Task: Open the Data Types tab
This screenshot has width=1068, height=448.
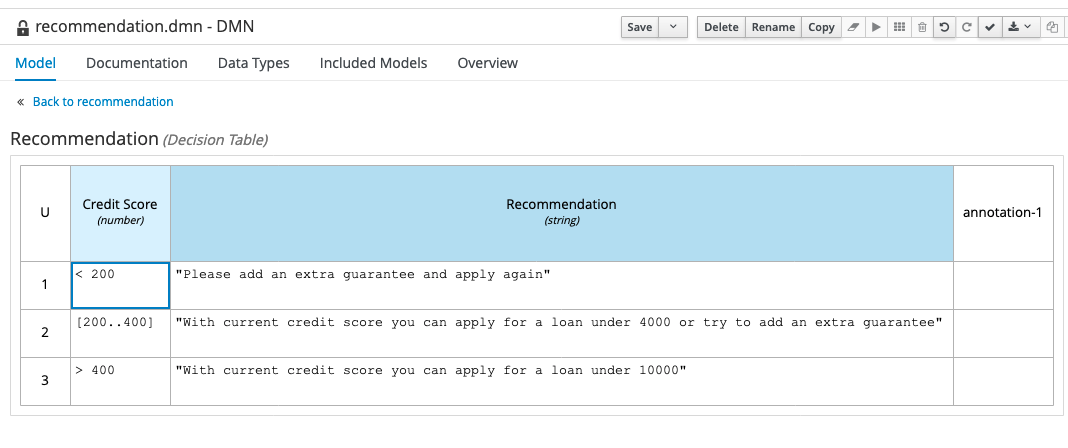Action: 254,63
